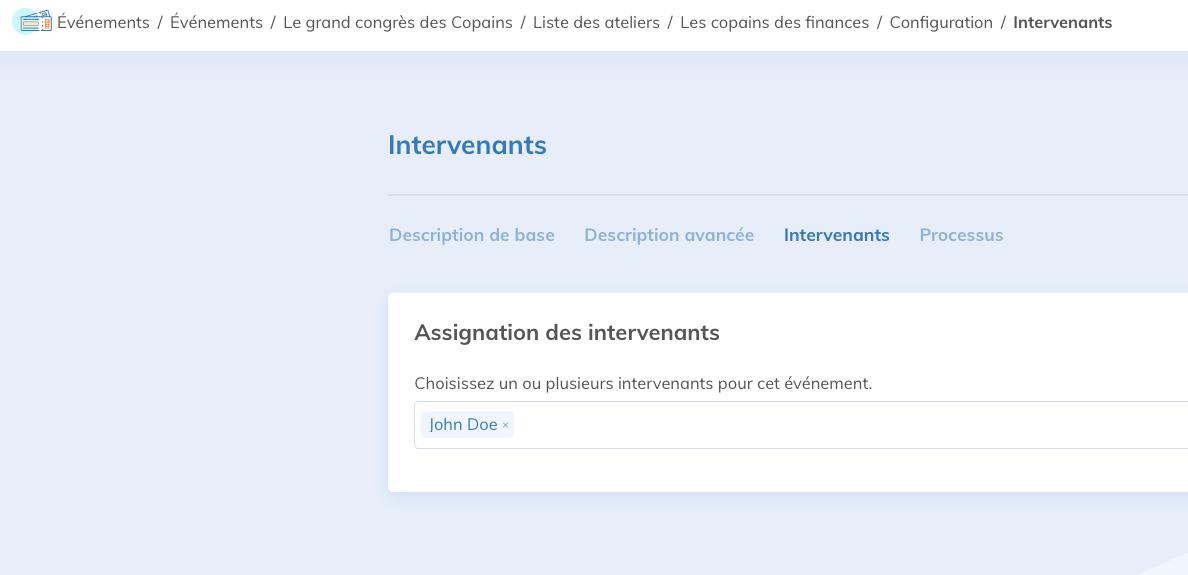Switch to the Description de base tab
The image size is (1188, 575).
pos(472,235)
